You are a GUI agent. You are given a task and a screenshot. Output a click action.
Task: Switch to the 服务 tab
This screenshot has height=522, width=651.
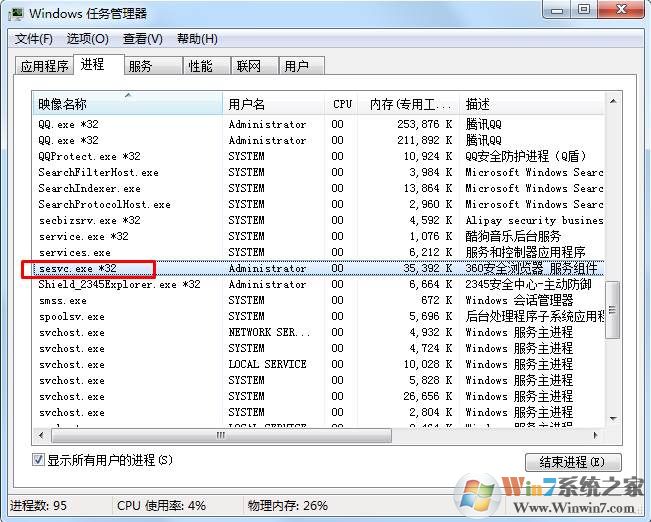click(153, 66)
